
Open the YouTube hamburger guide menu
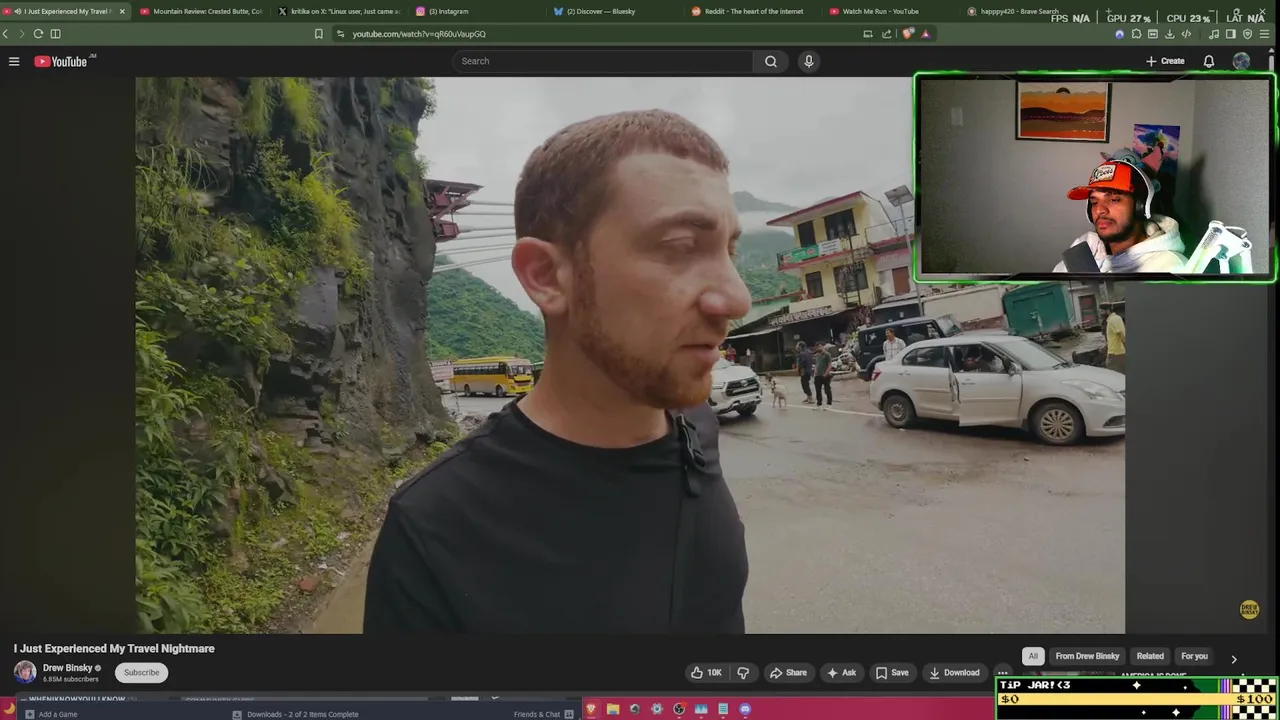pyautogui.click(x=14, y=61)
